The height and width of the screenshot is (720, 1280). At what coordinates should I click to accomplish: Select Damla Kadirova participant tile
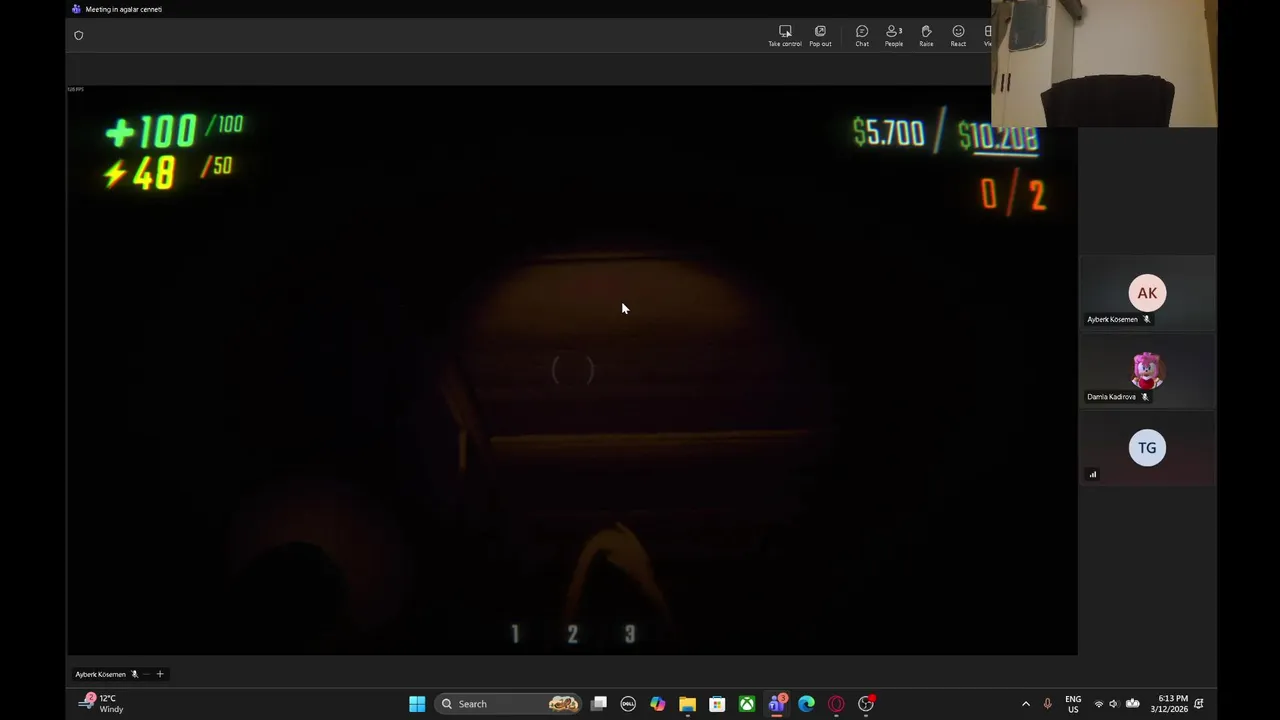1147,370
